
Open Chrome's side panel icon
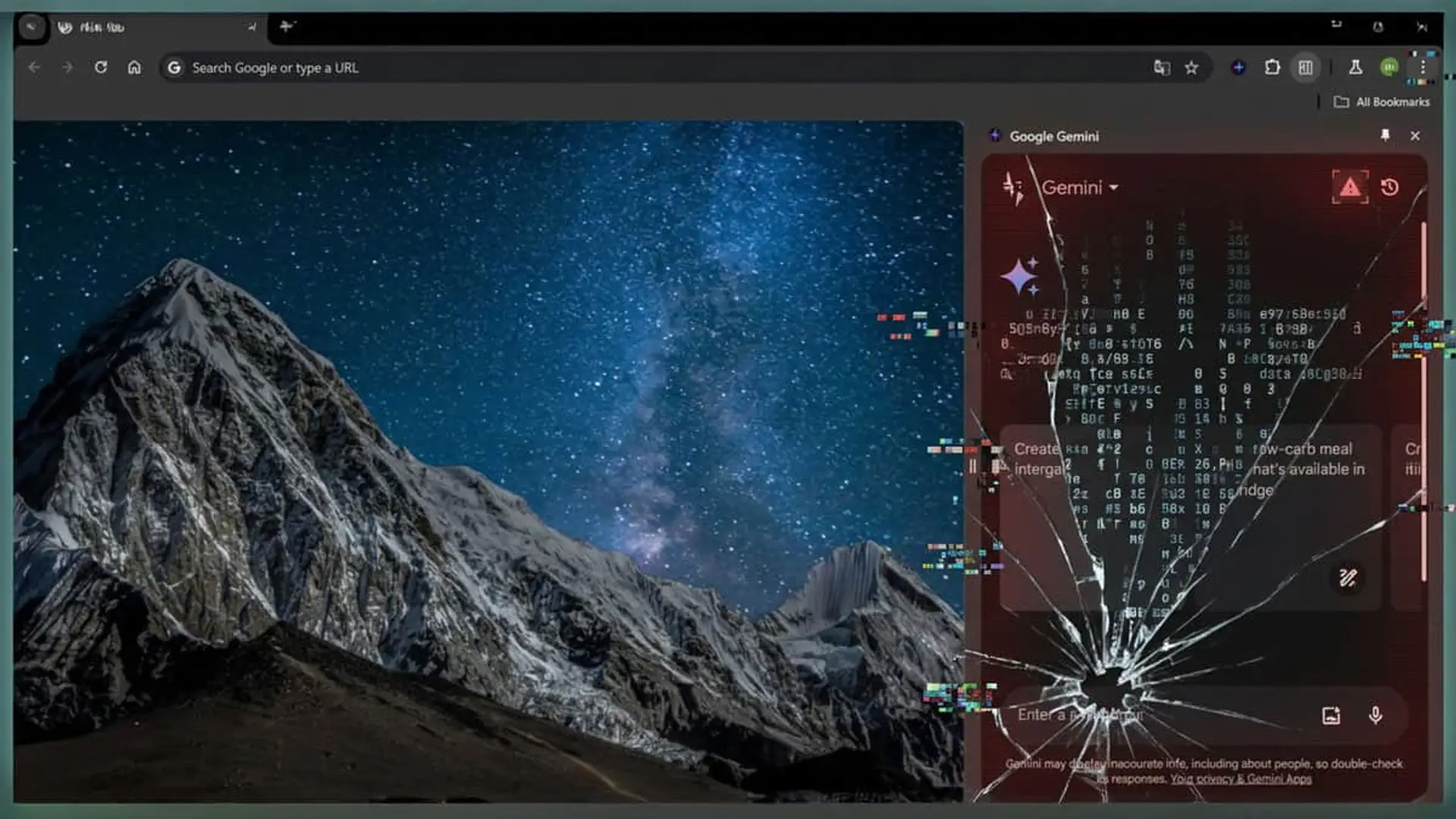pyautogui.click(x=1306, y=67)
